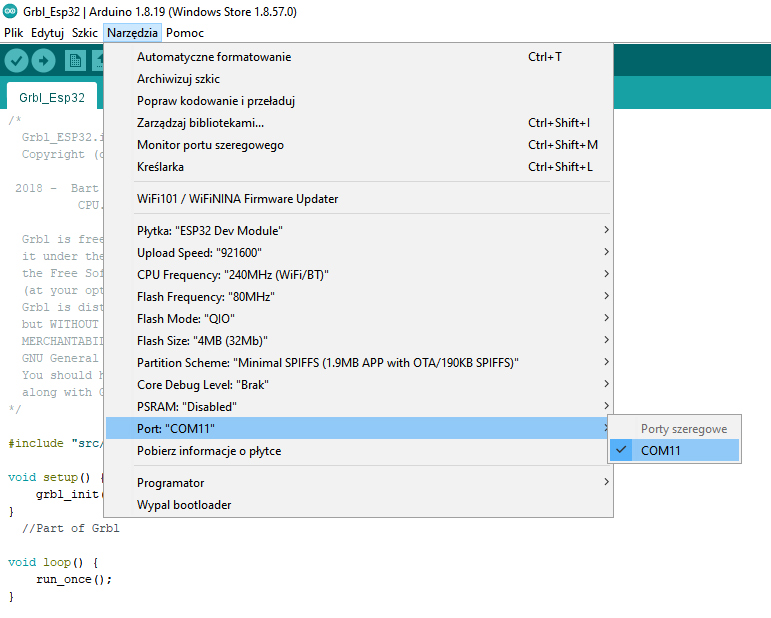Close the Narzędzia menu from menu bar
This screenshot has height=618, width=771.
point(132,33)
